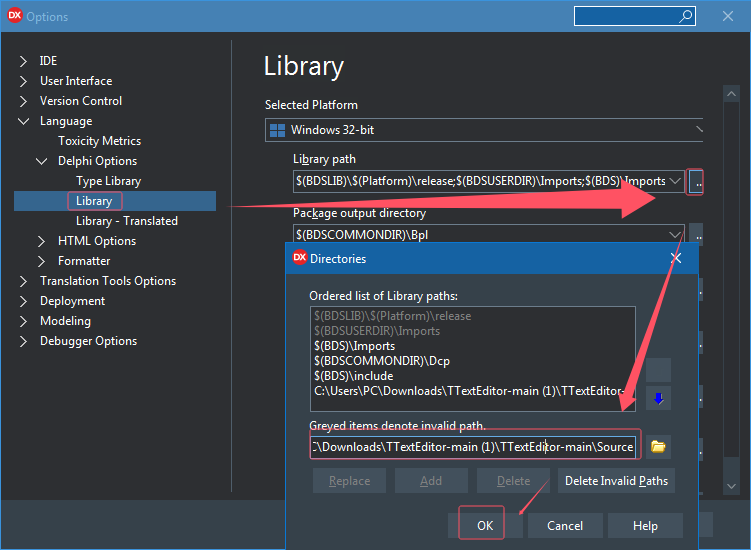
Task: Select the Deployment tree item label
Action: pyautogui.click(x=72, y=301)
